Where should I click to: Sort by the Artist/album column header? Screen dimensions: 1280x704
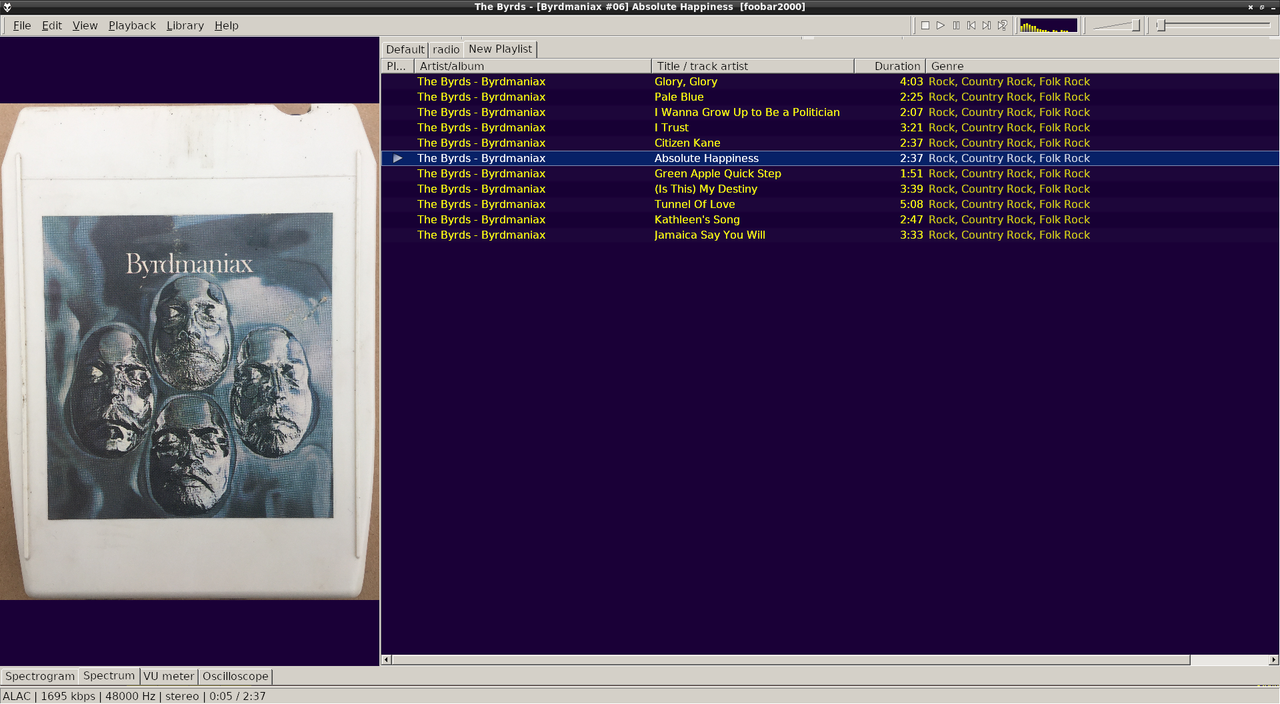click(x=532, y=66)
